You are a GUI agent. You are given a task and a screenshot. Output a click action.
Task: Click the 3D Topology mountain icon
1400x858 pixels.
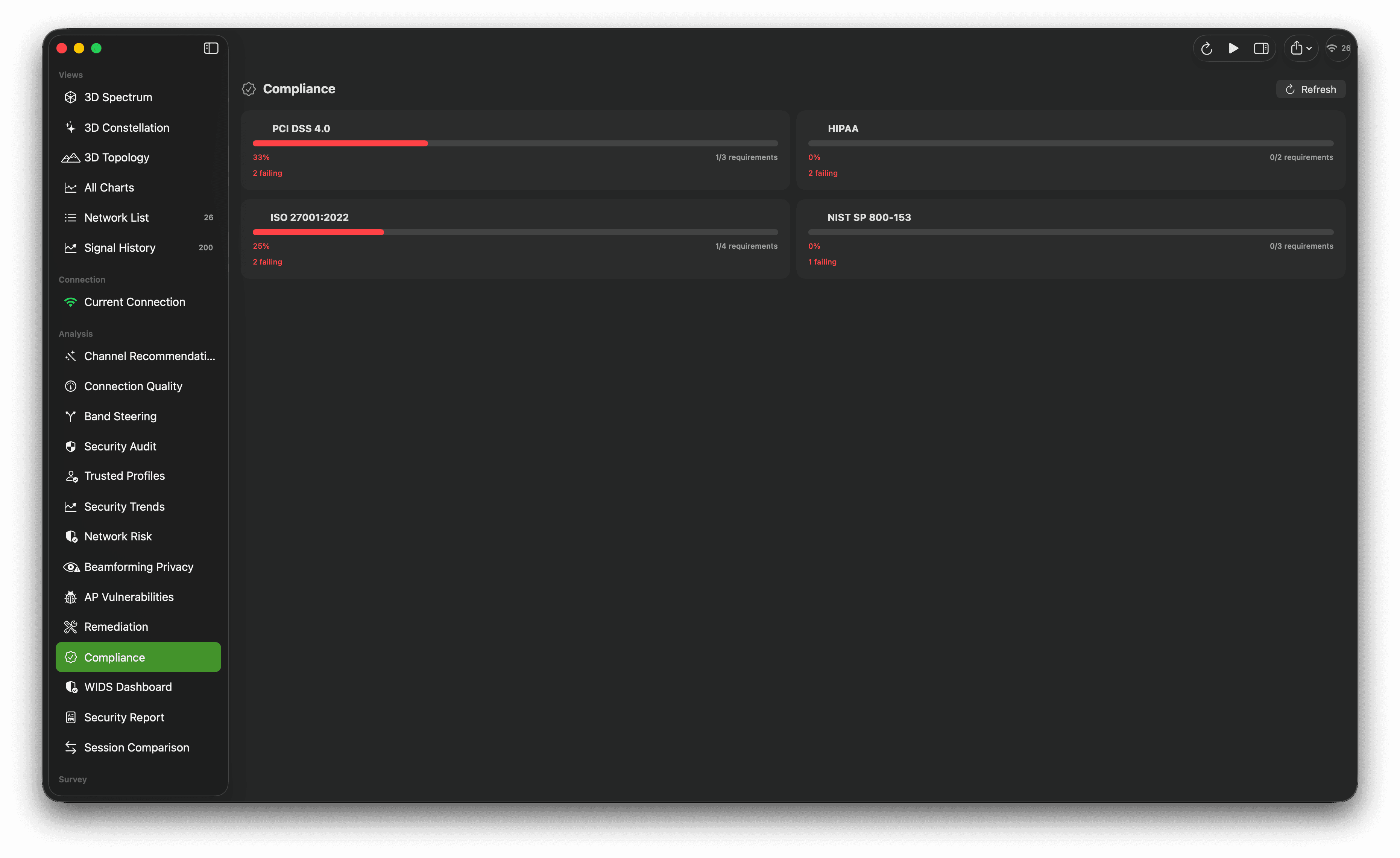70,158
